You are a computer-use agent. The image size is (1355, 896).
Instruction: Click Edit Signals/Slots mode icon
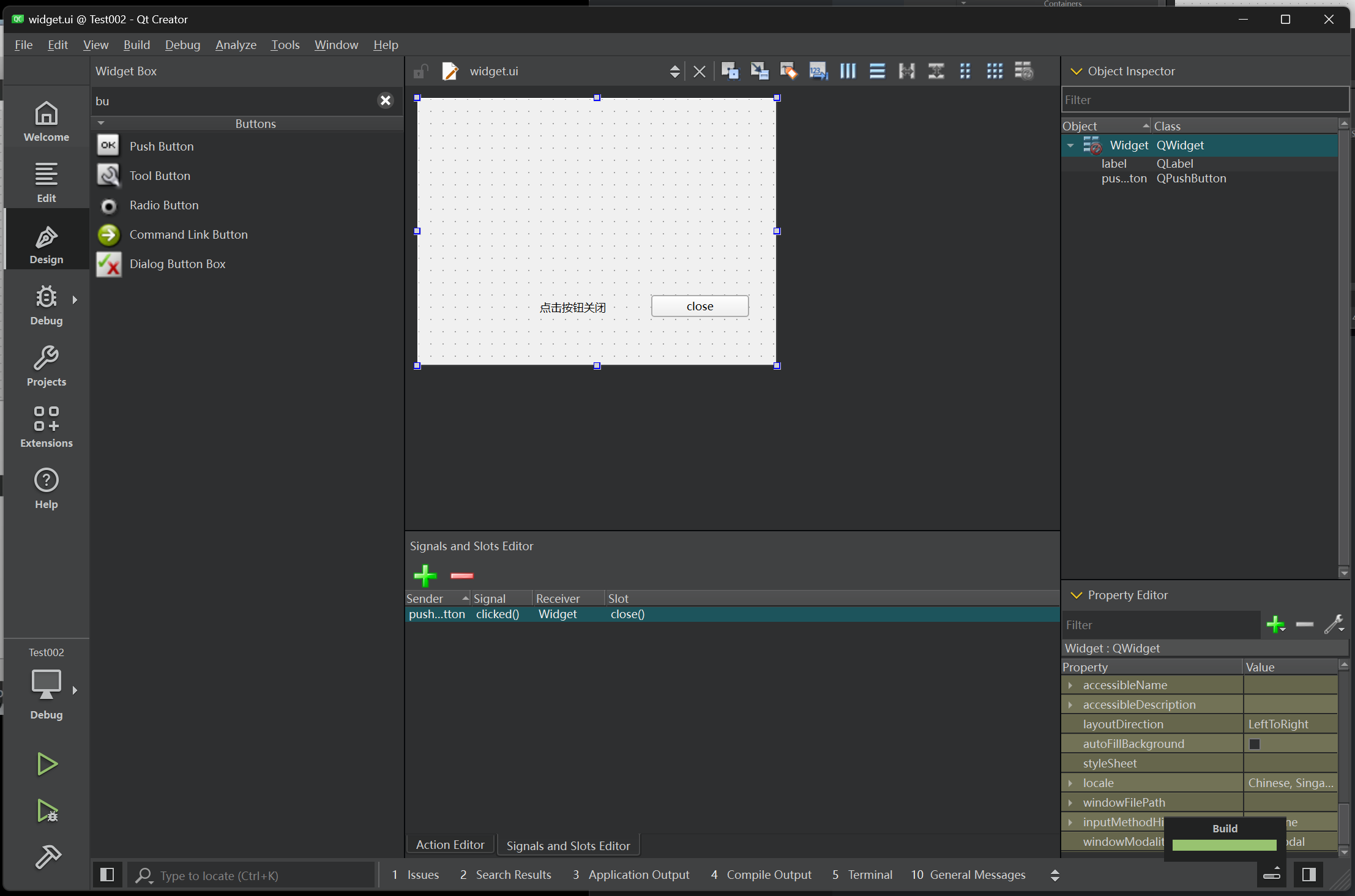pos(760,72)
